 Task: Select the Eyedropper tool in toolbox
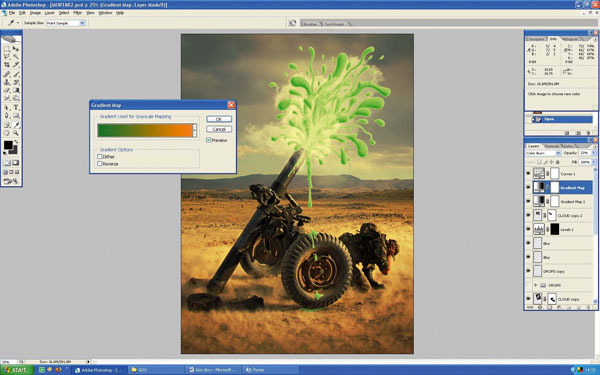click(16, 125)
